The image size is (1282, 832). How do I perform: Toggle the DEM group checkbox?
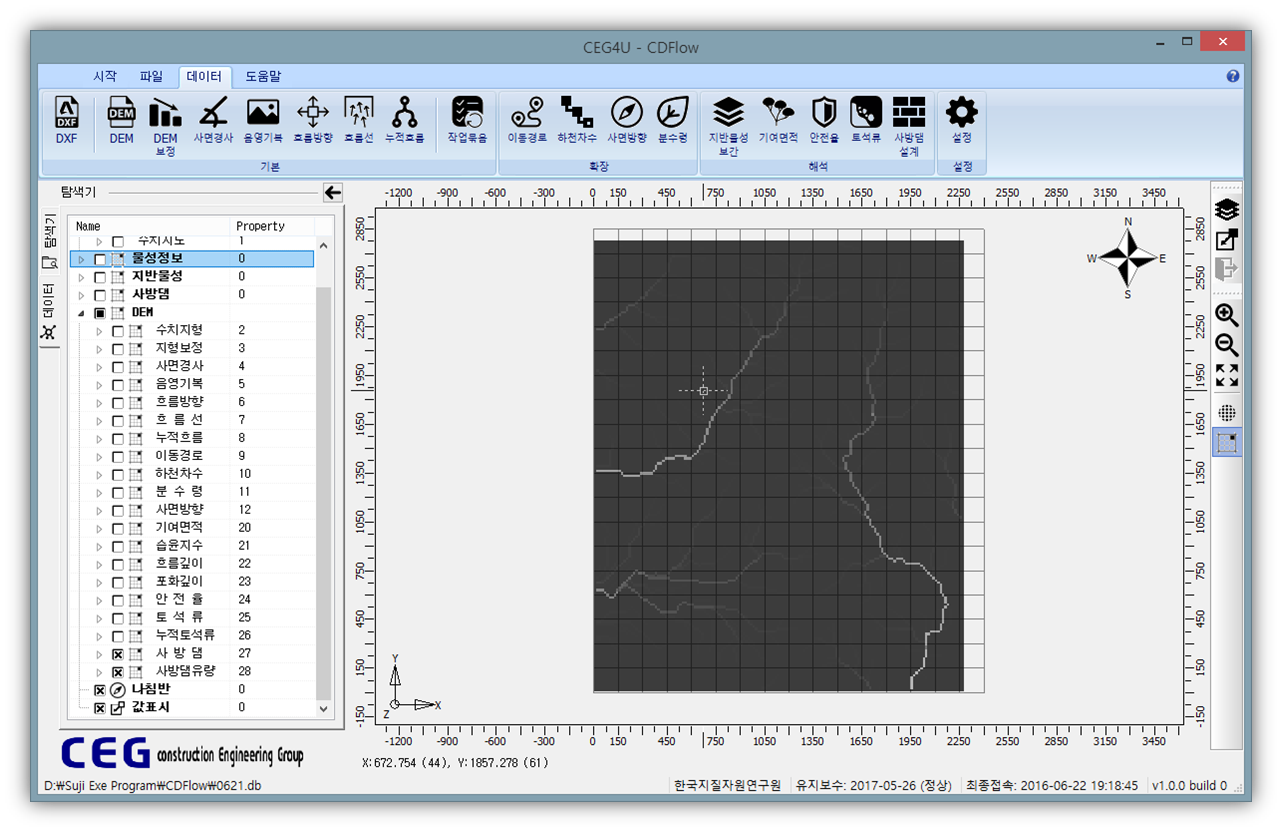100,313
